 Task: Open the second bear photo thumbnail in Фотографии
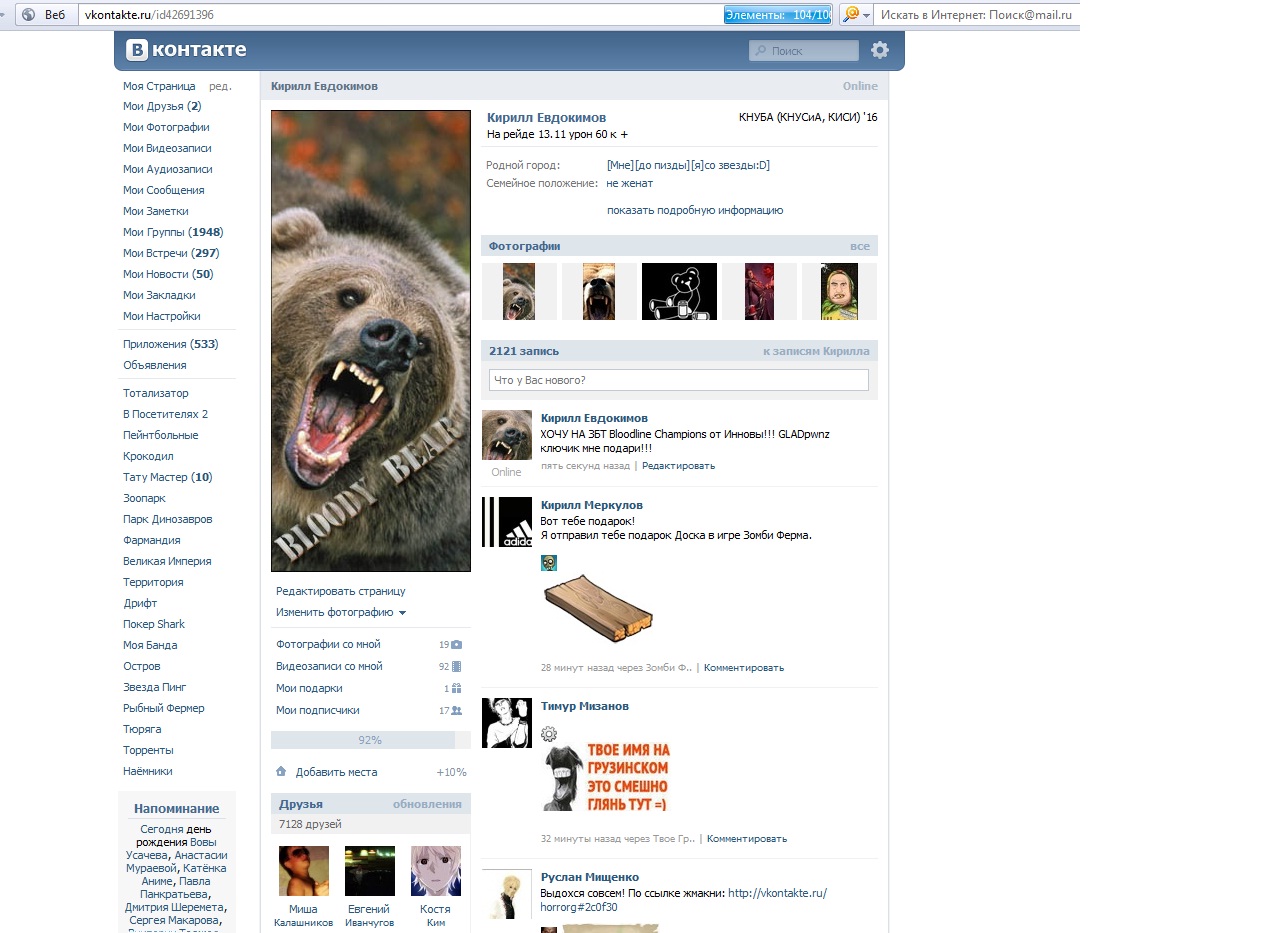599,291
